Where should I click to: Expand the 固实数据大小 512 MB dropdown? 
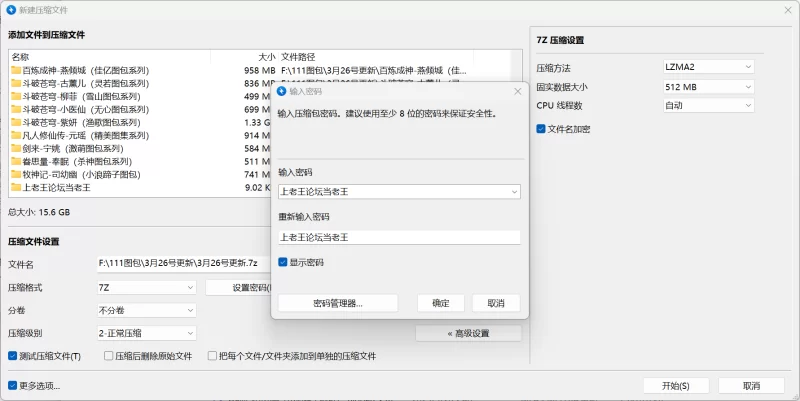tap(708, 86)
